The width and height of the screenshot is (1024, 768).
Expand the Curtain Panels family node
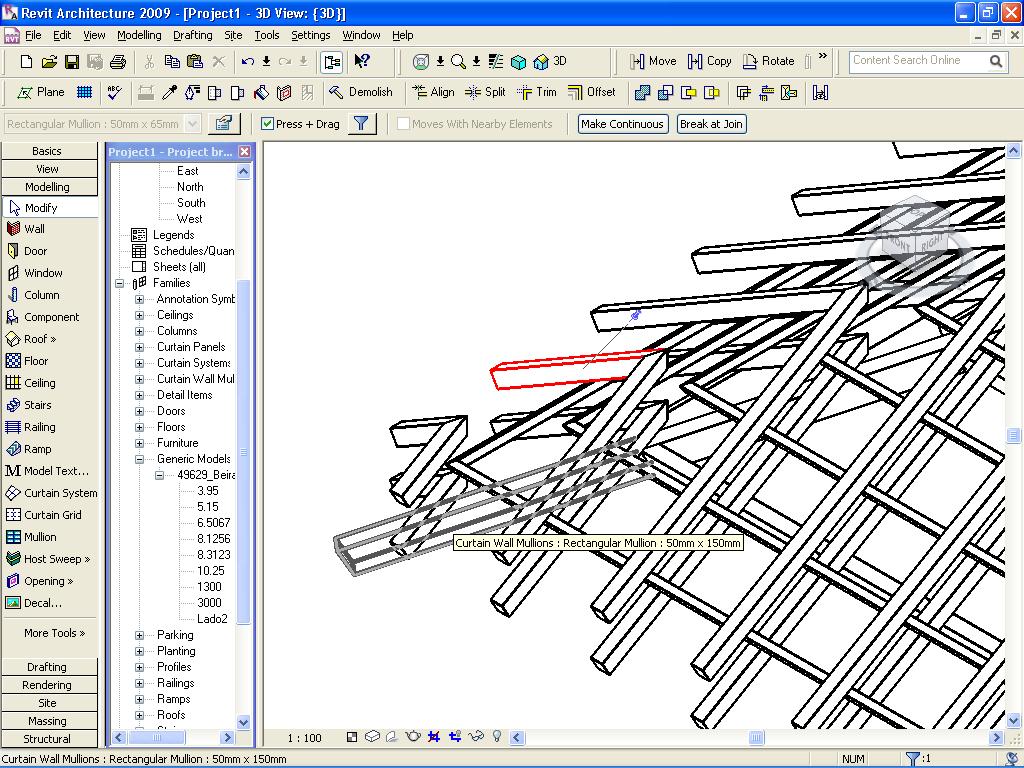click(x=139, y=347)
